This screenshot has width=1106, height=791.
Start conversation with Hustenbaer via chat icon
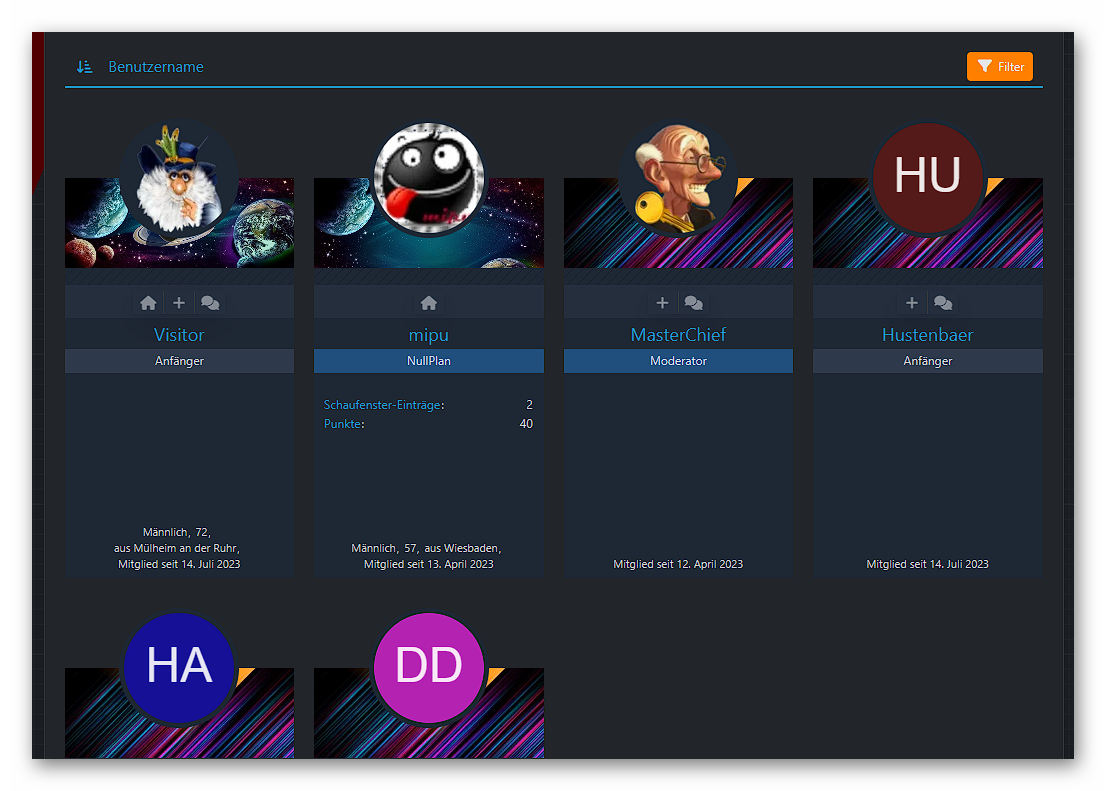943,303
